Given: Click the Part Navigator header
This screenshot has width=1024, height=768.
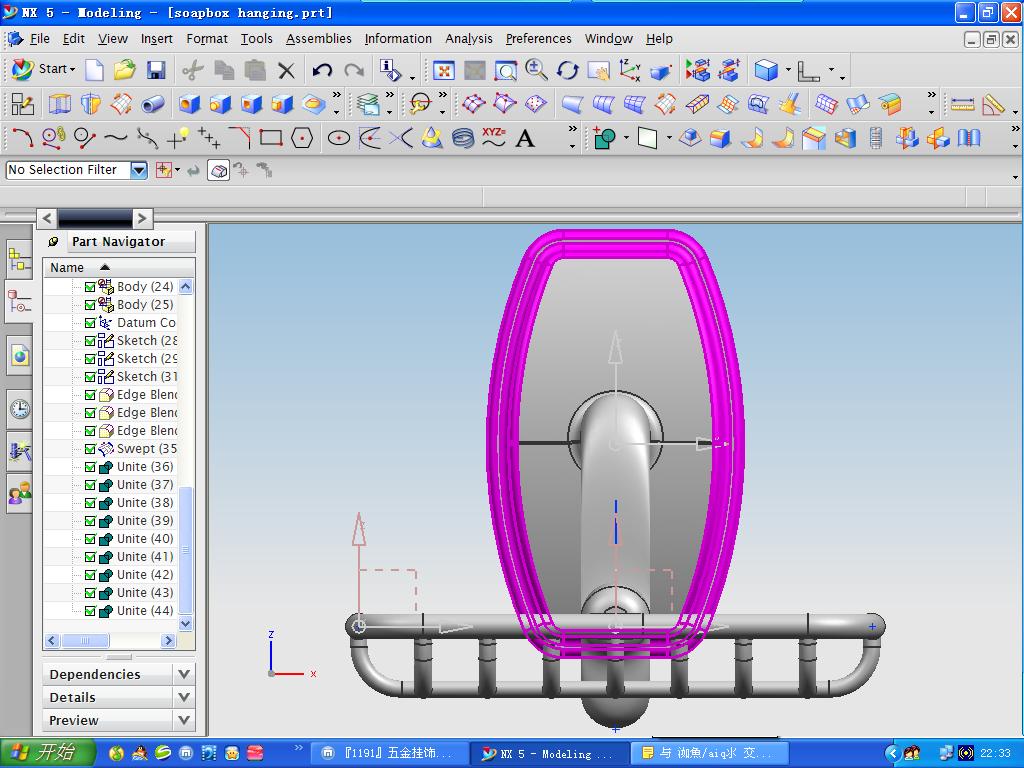Looking at the screenshot, I should tap(118, 242).
